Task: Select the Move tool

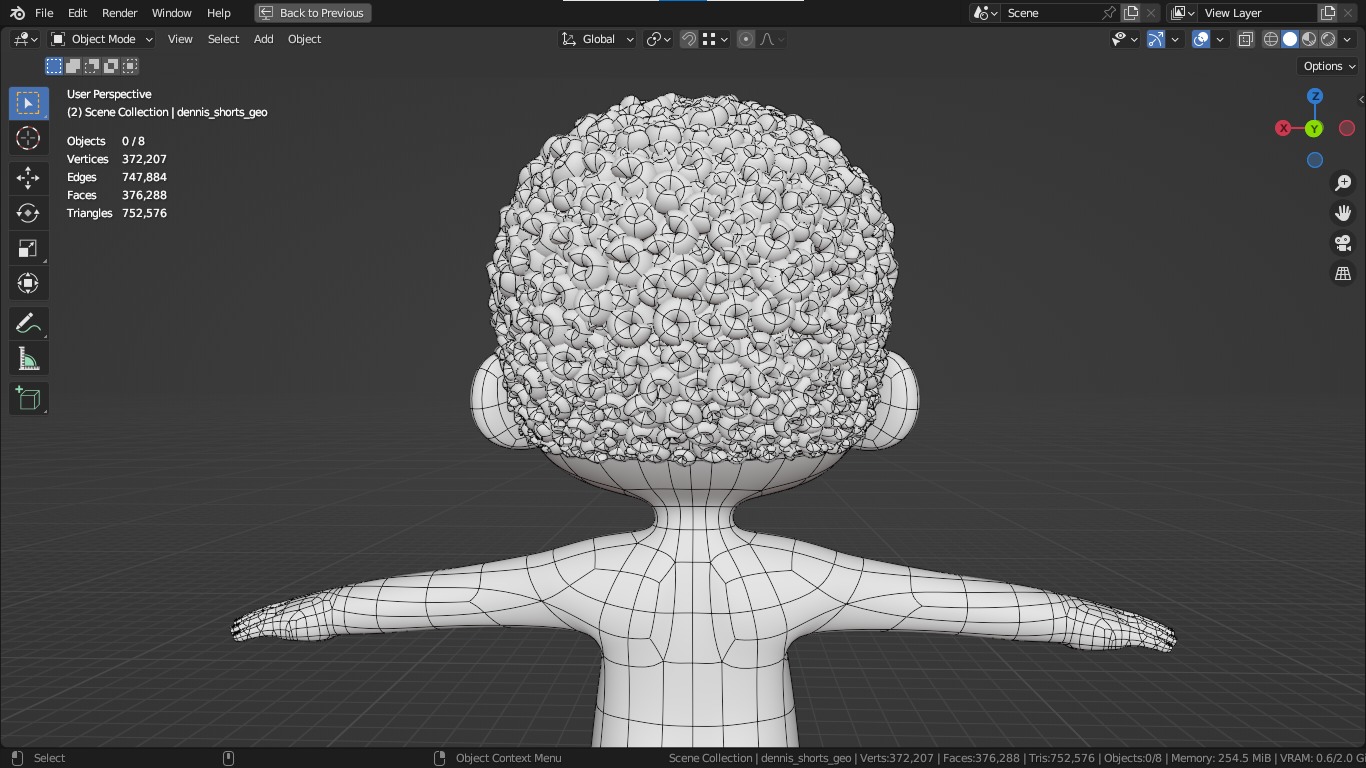Action: [28, 178]
